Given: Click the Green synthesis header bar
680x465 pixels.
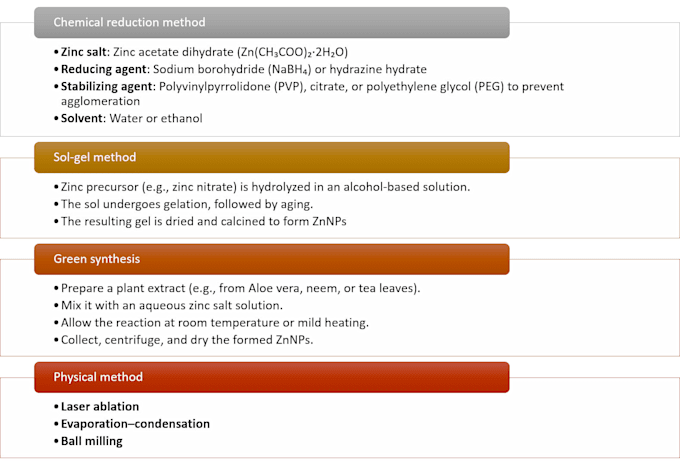Looking at the screenshot, I should click(272, 259).
